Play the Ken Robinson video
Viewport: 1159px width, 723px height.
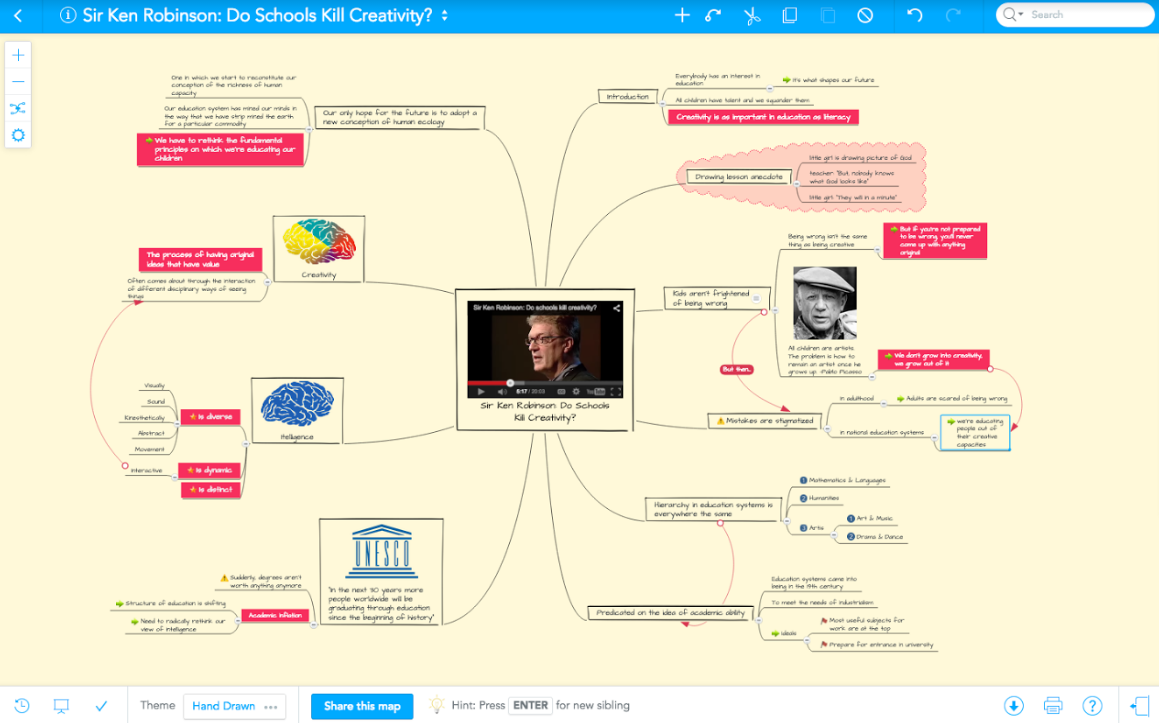(480, 391)
